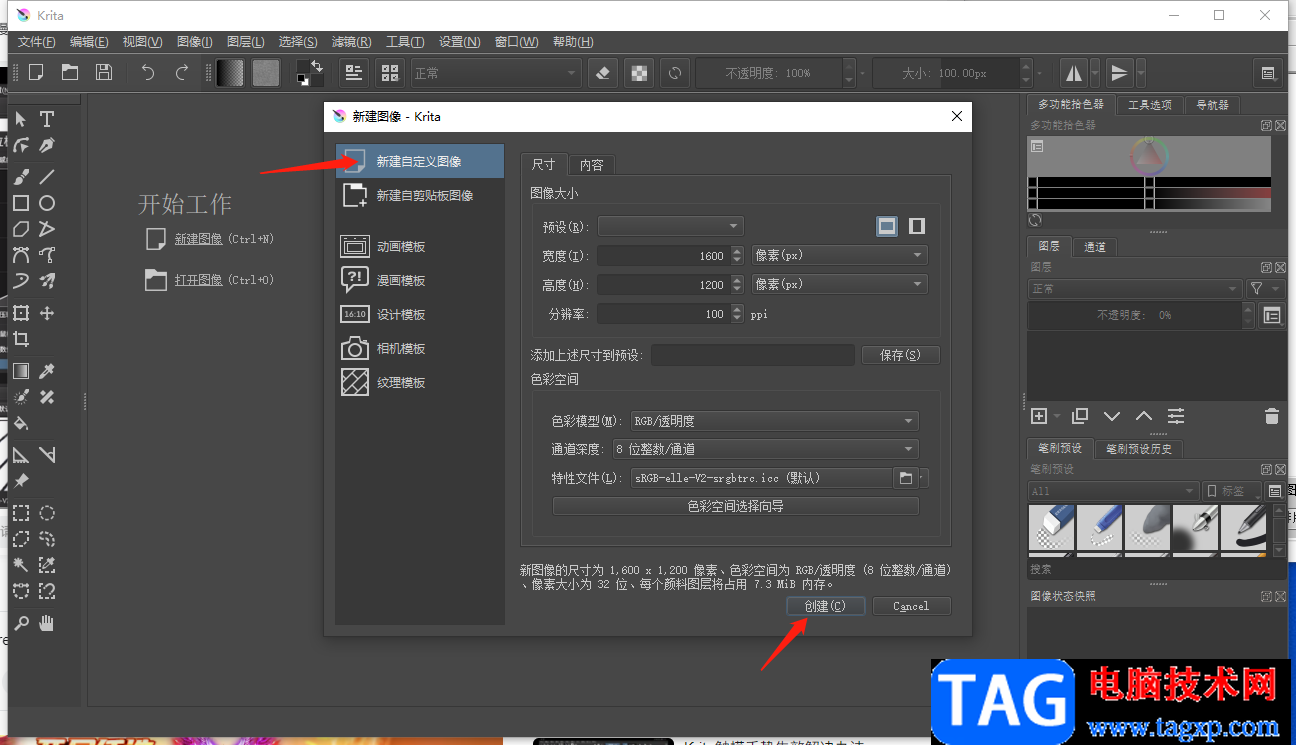Image resolution: width=1296 pixels, height=745 pixels.
Task: Click the 创建(C) button
Action: tap(826, 606)
